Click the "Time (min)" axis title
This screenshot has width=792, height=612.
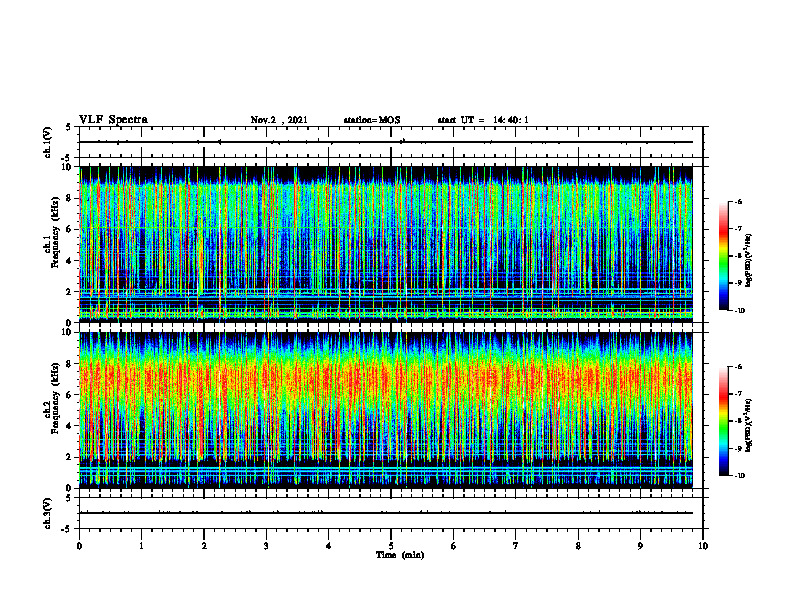(400, 555)
